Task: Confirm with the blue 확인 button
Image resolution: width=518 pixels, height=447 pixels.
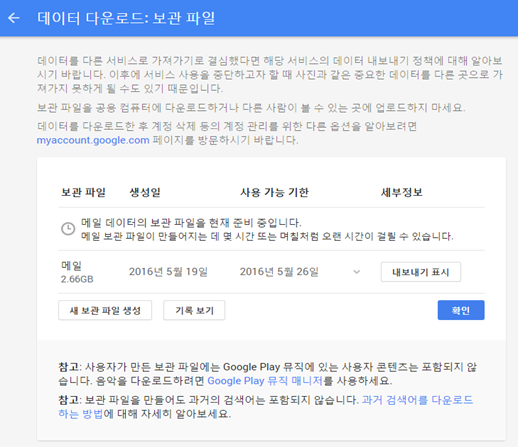Action: [x=461, y=310]
